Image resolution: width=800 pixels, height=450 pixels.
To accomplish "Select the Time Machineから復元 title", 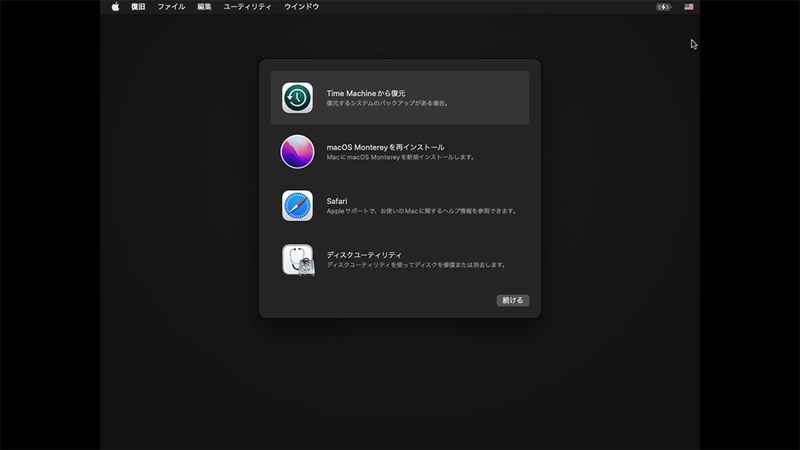I will pos(366,93).
